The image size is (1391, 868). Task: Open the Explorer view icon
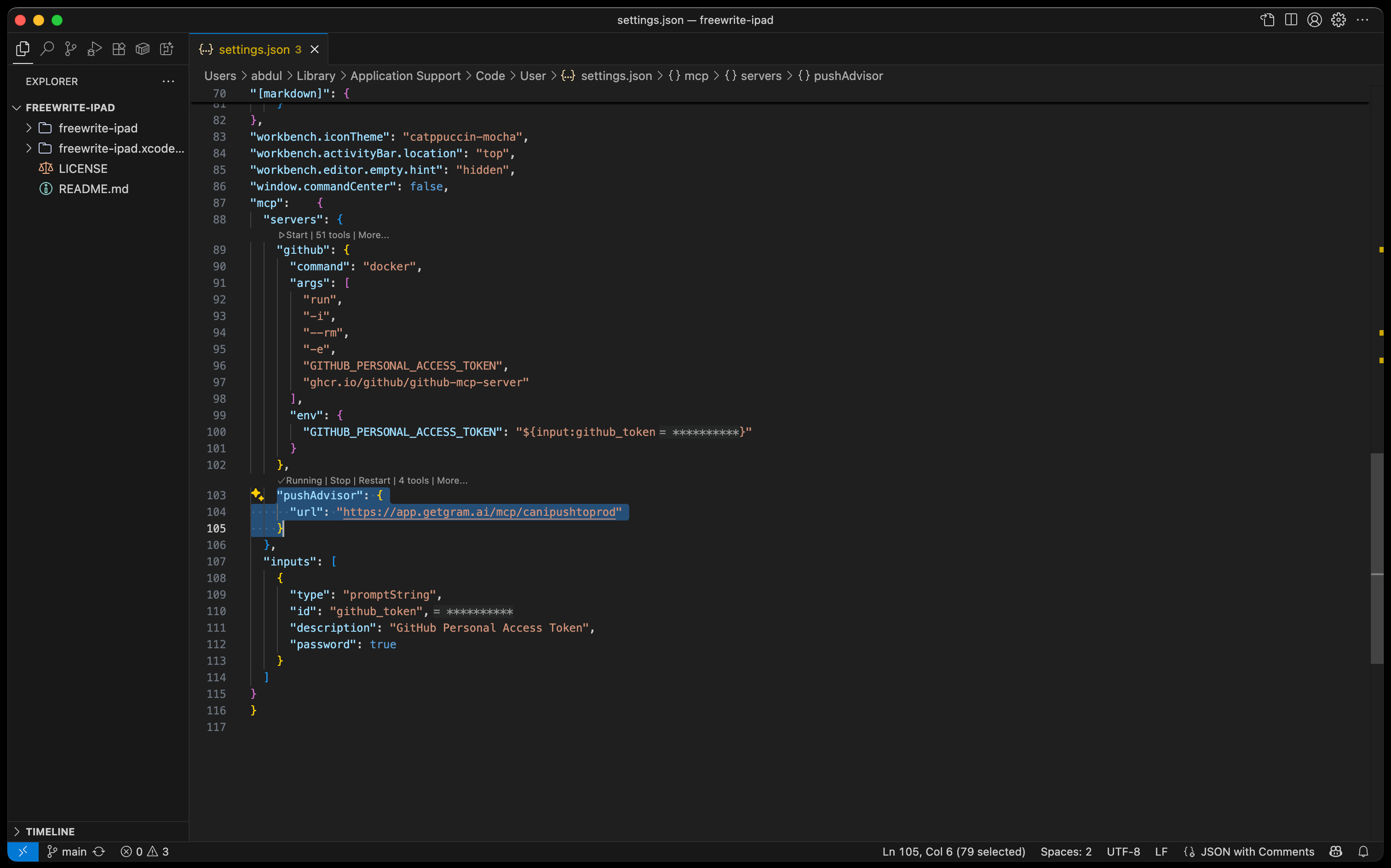point(23,49)
